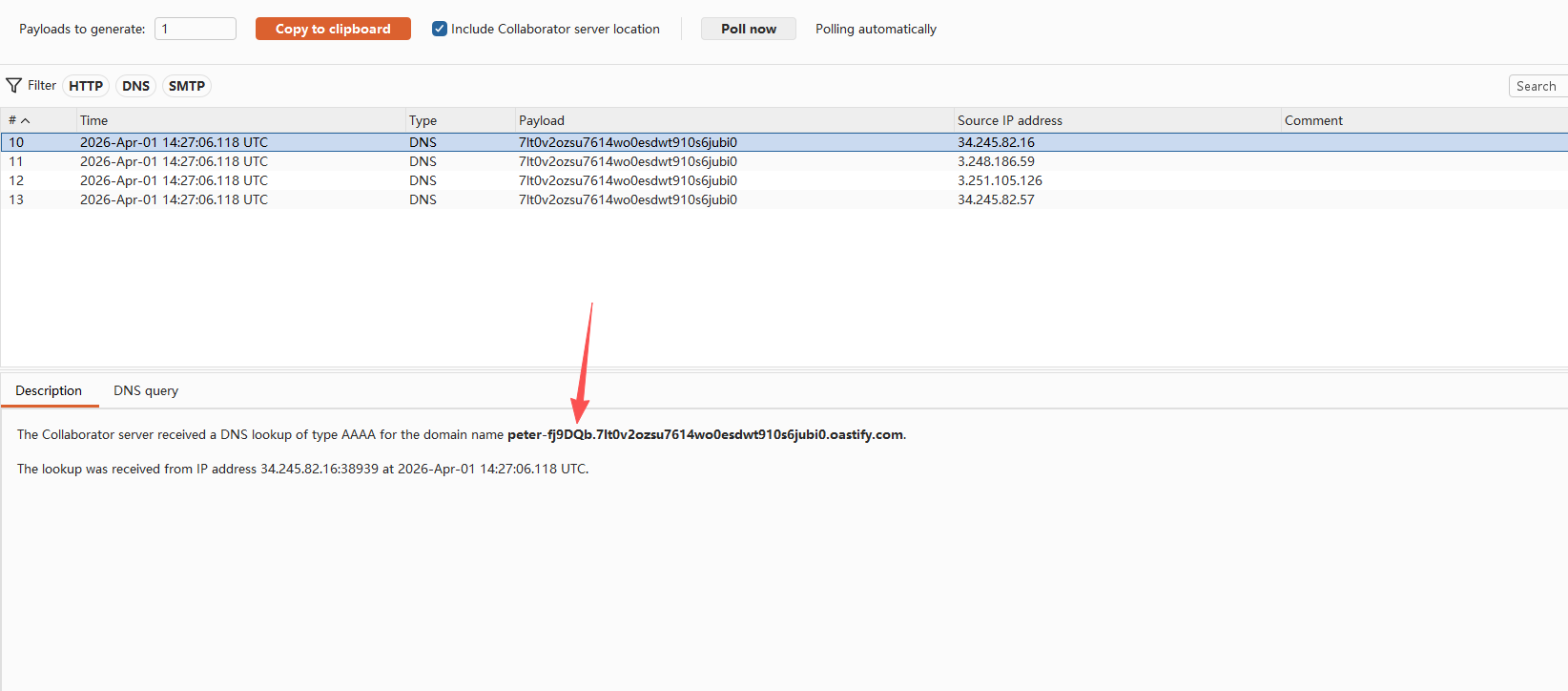Select interaction row 13 from 34.245.82.57
The width and height of the screenshot is (1568, 691).
[x=628, y=199]
